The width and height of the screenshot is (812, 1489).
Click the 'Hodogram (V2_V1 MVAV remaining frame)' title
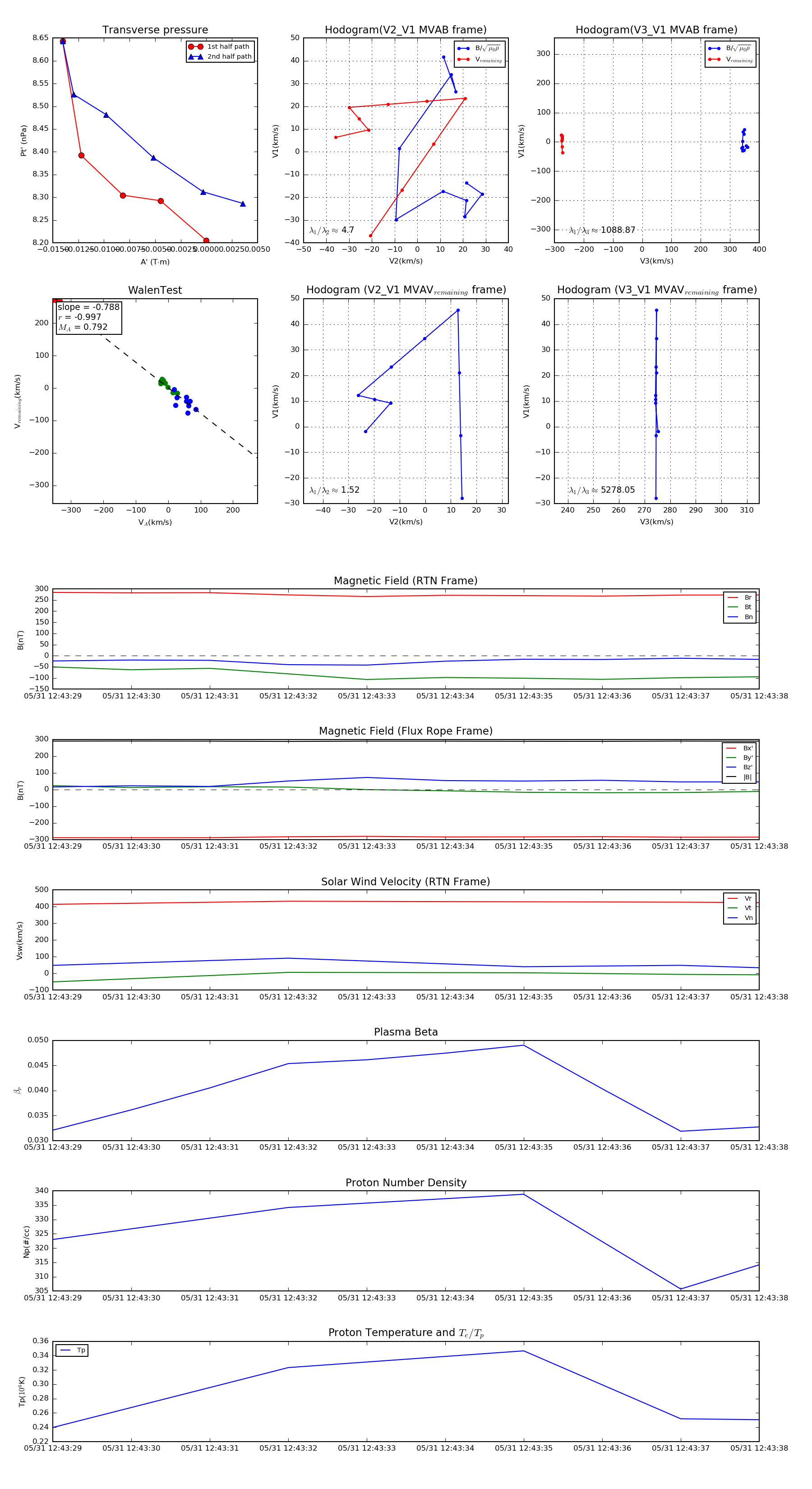coord(406,290)
